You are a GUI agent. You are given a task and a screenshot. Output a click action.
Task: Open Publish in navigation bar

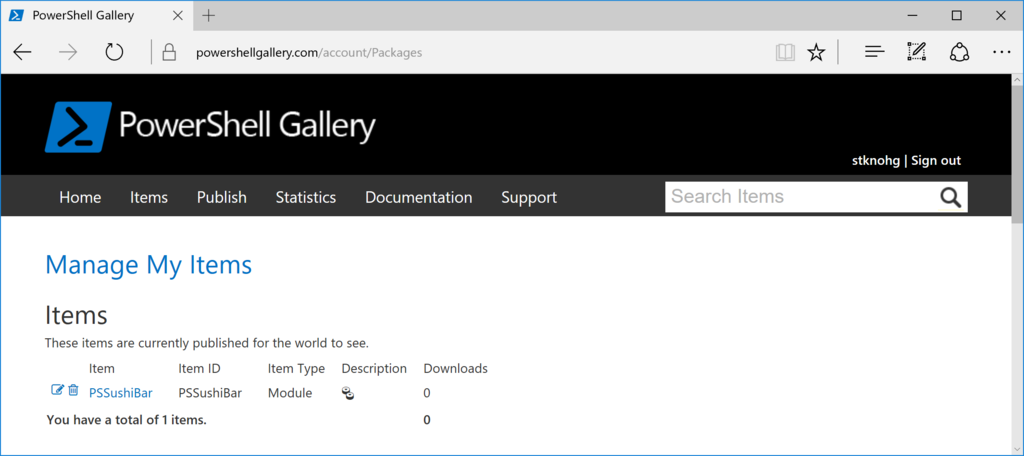(222, 197)
